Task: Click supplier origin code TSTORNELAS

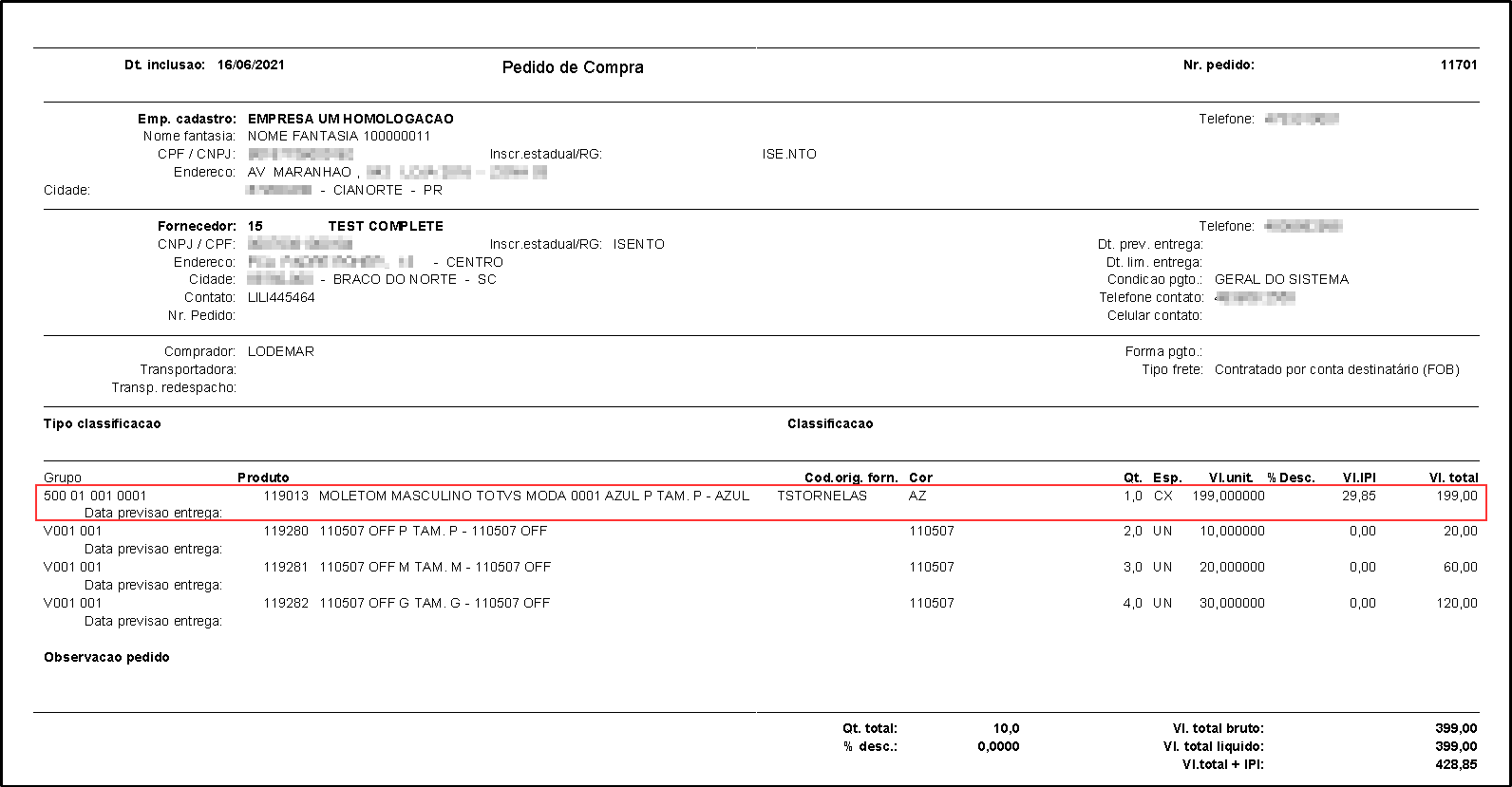Action: [x=822, y=496]
